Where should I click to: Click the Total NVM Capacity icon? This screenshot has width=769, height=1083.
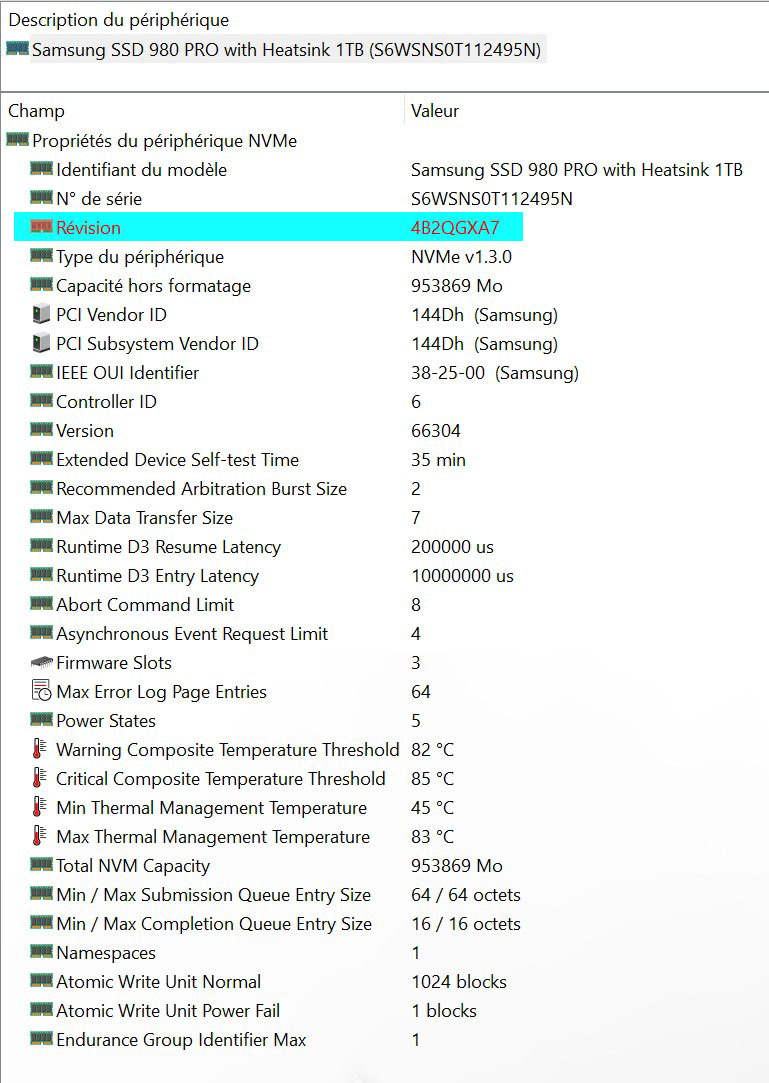click(x=41, y=865)
